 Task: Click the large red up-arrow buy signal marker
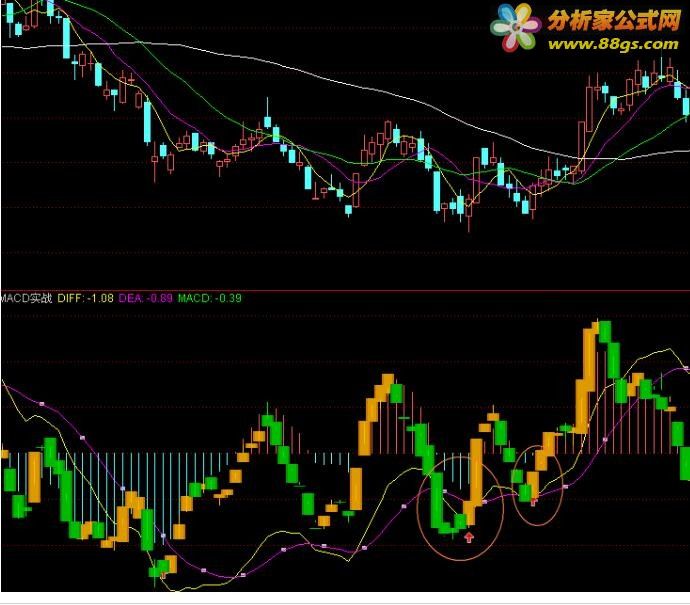pos(469,537)
